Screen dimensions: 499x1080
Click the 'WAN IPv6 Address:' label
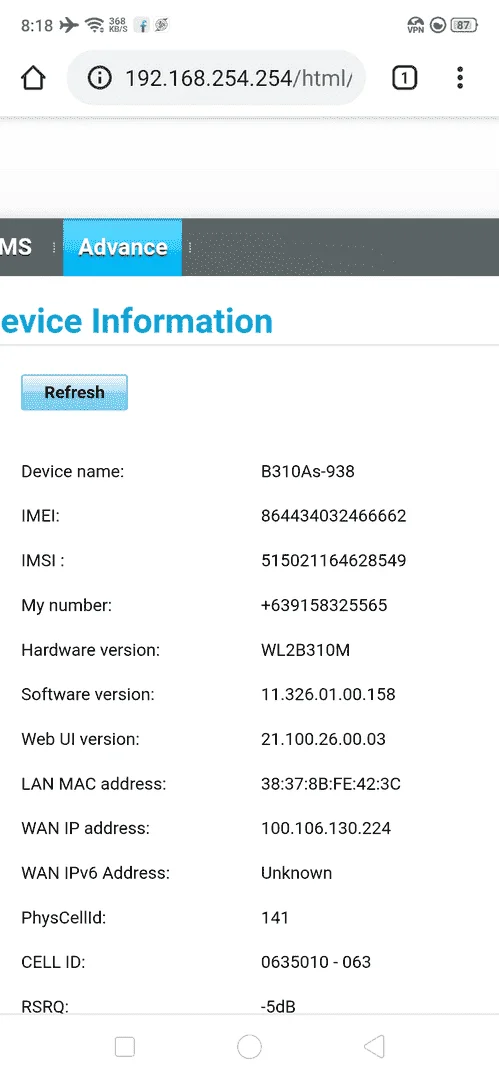(x=95, y=873)
